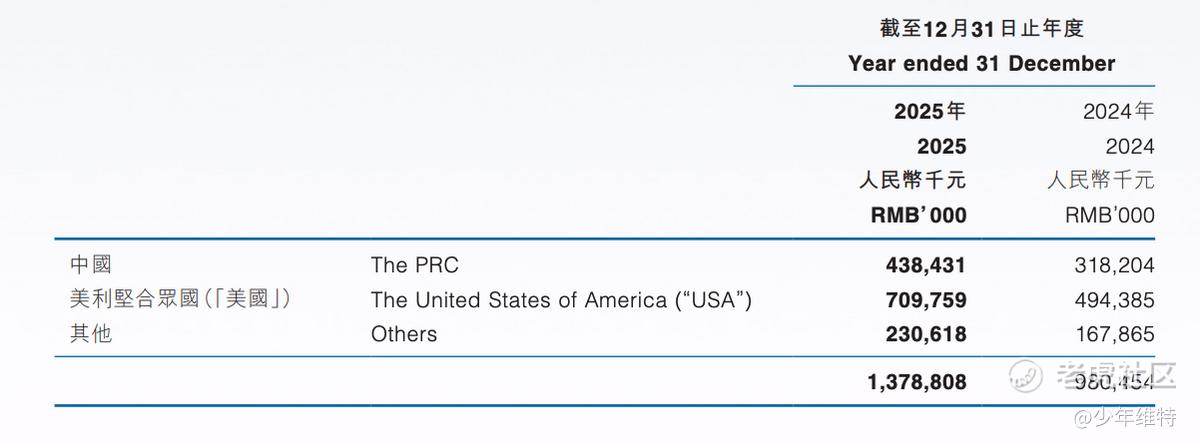The height and width of the screenshot is (445, 1200).
Task: Select the 'Year ended 31 December' header
Action: pos(981,63)
